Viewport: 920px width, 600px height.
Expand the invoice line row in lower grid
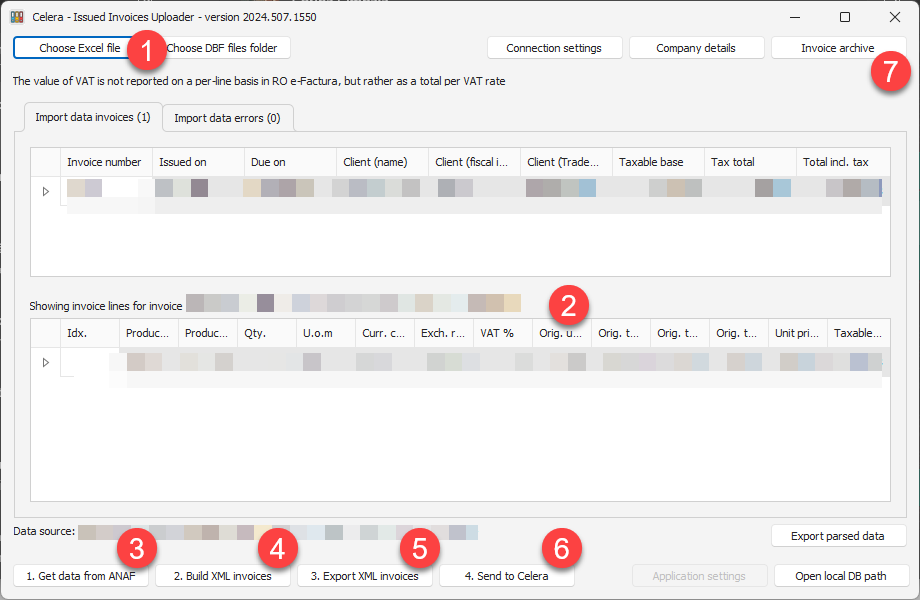click(x=46, y=362)
